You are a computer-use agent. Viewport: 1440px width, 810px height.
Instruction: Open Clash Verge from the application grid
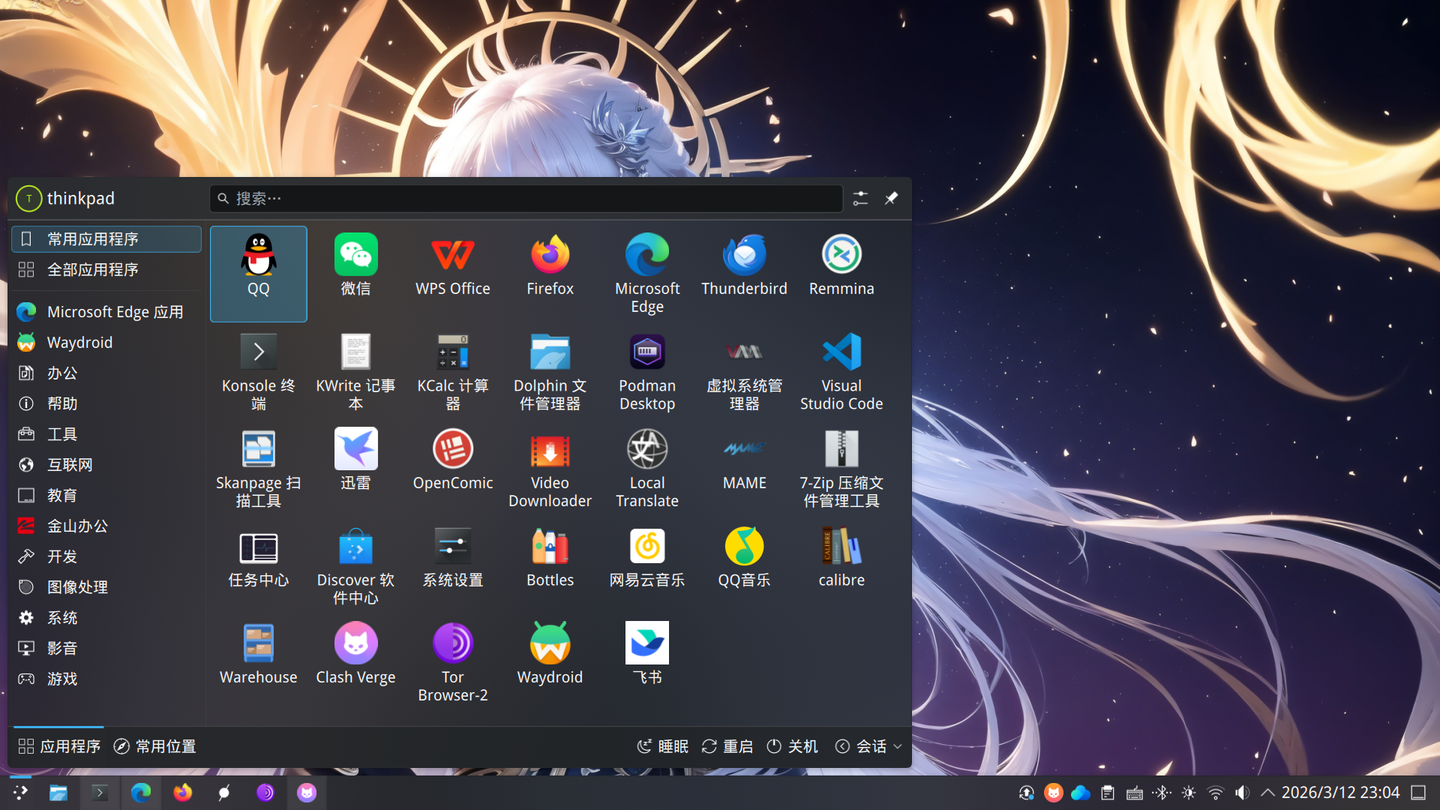pos(355,663)
